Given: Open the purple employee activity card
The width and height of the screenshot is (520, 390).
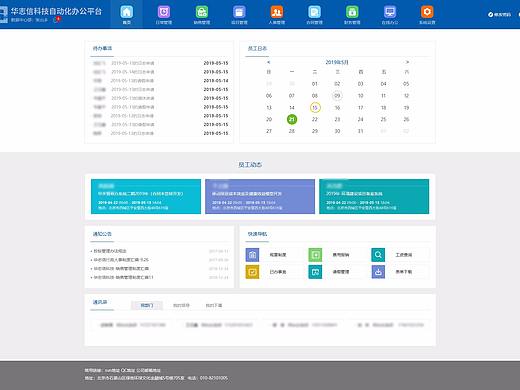Looking at the screenshot, I should pyautogui.click(x=260, y=196).
